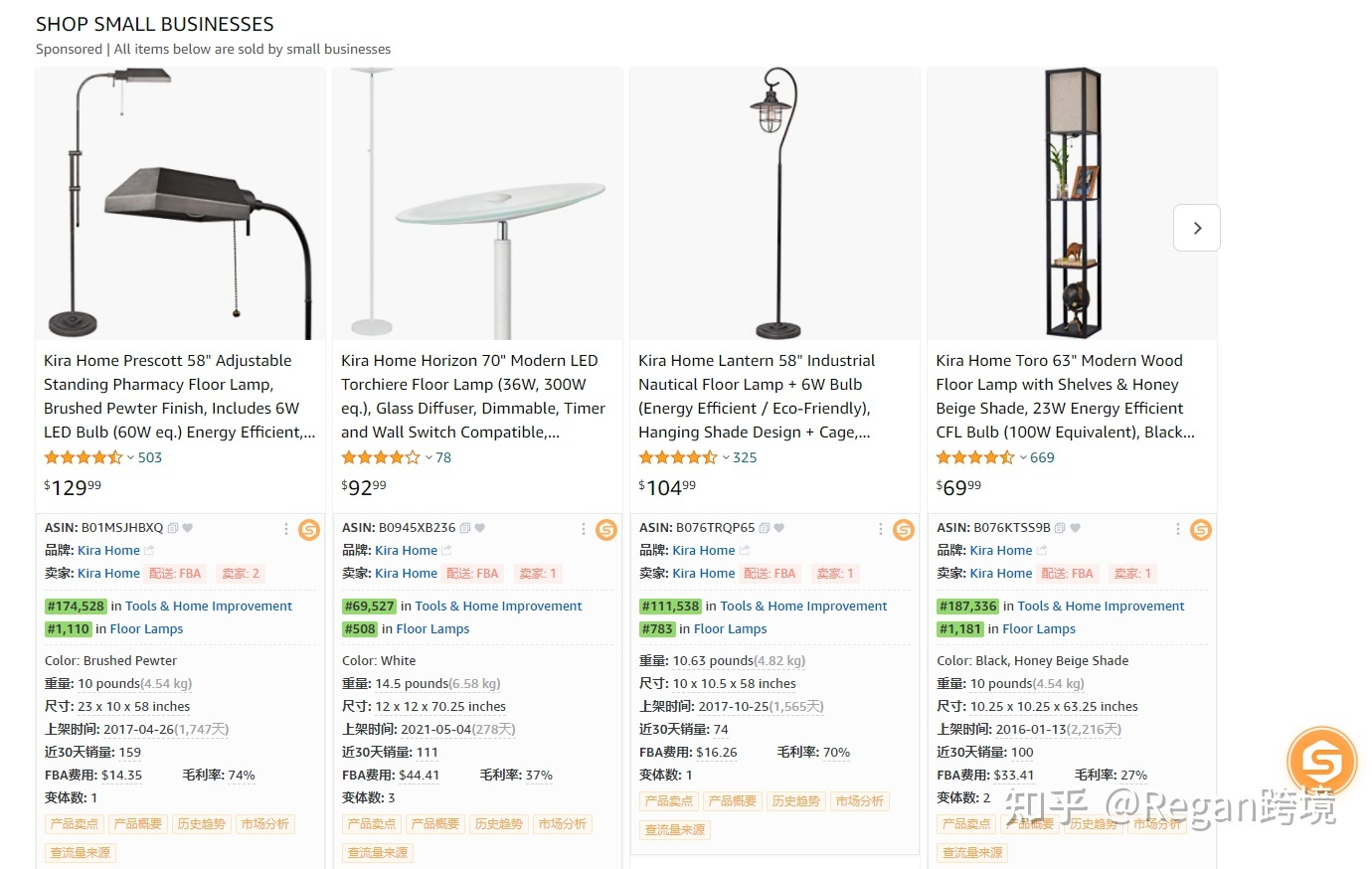Viewport: 1372px width, 869px height.
Task: Copy ASIN B076TRQP65 using the copy icon
Action: [765, 528]
